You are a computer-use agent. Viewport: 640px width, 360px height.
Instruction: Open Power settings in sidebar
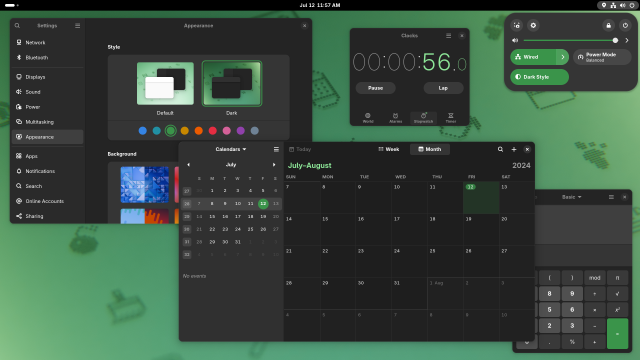[47, 107]
